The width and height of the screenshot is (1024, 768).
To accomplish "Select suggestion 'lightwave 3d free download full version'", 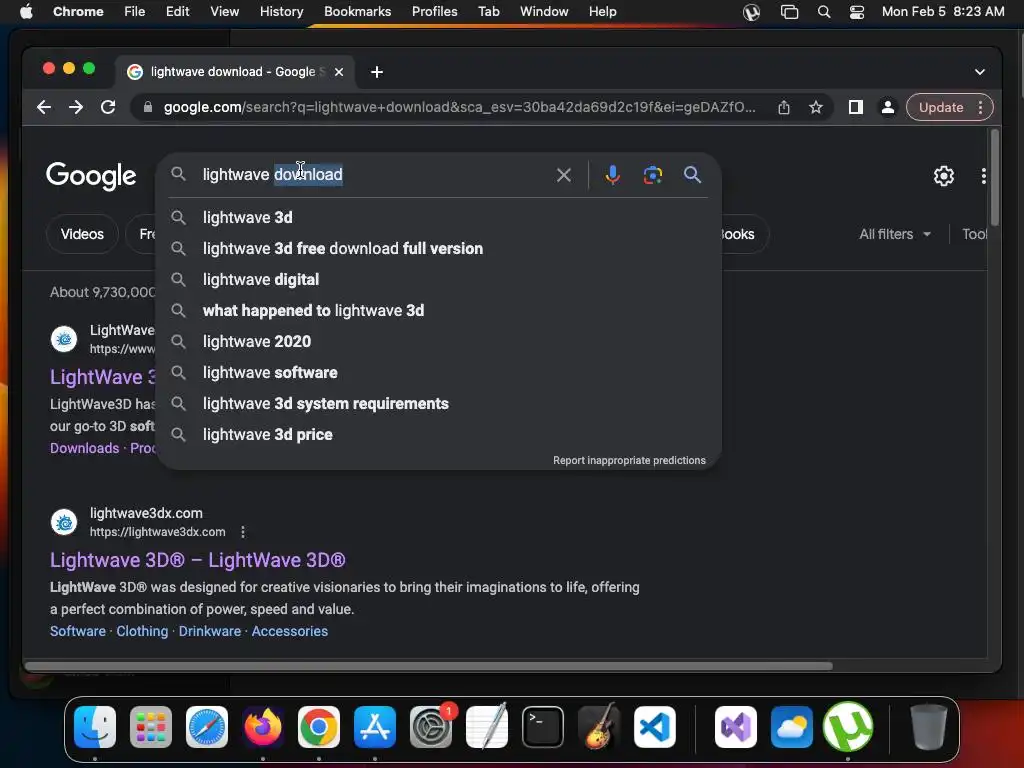I will pyautogui.click(x=438, y=249).
